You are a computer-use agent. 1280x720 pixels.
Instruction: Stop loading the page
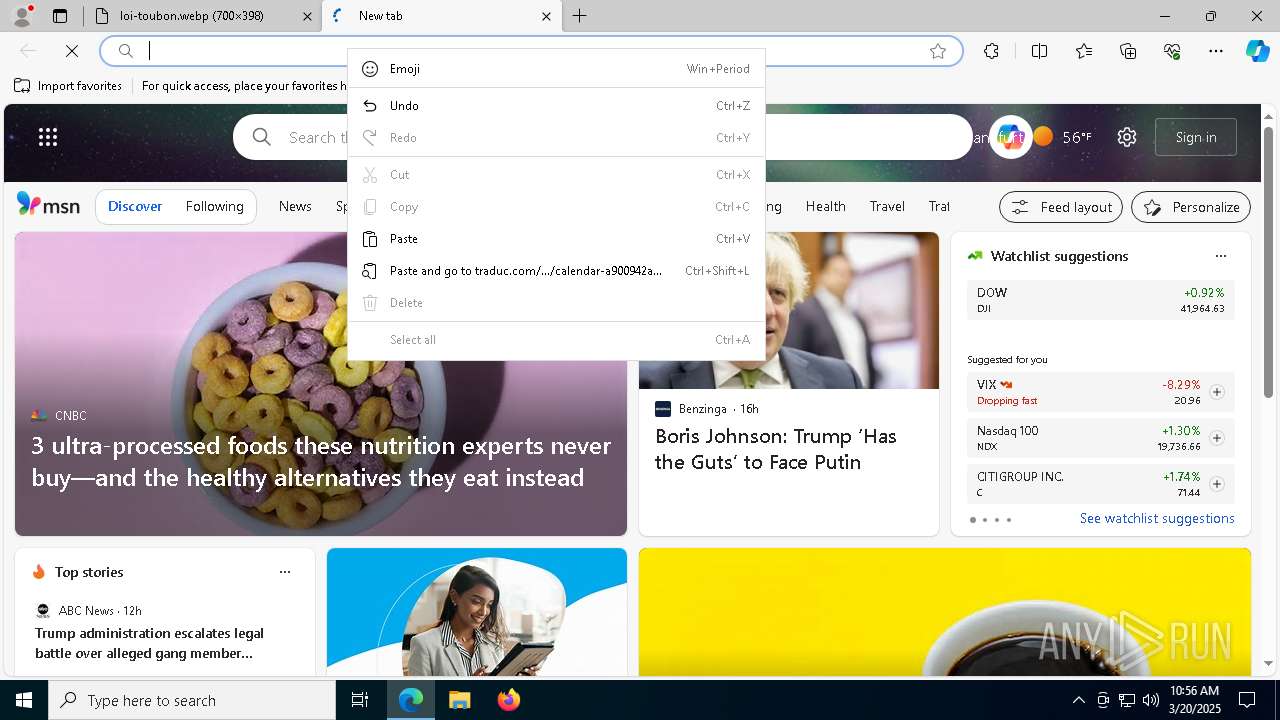pyautogui.click(x=72, y=51)
